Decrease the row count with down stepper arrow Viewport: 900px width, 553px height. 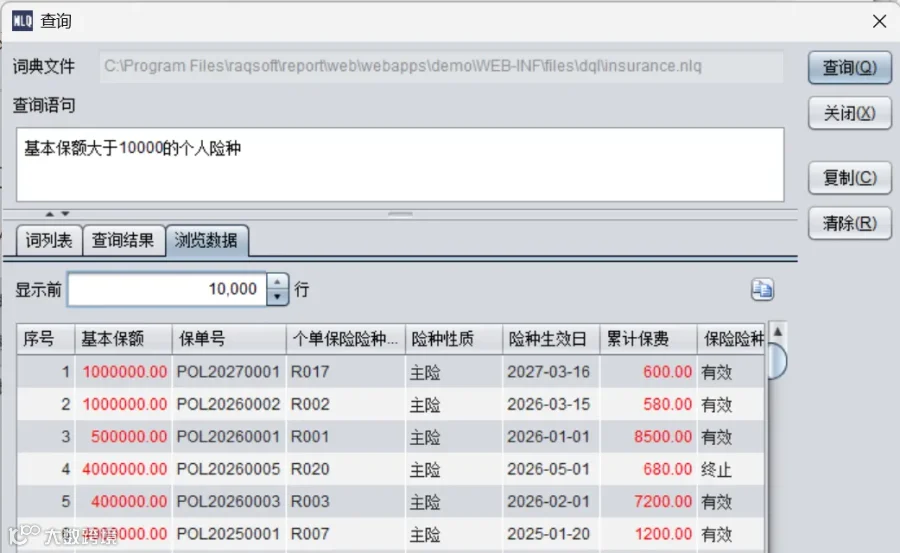[x=277, y=297]
